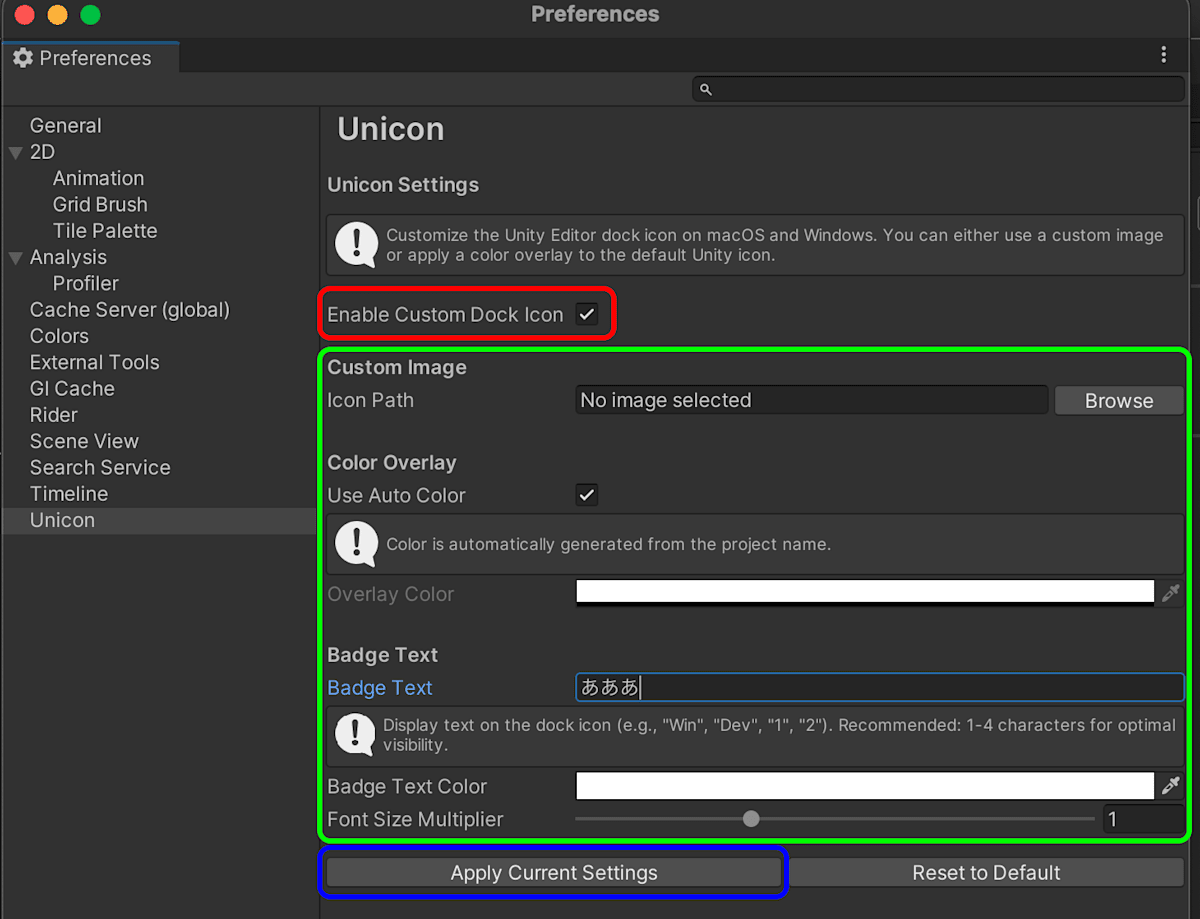1200x919 pixels.
Task: Click info icon beside the Customize description
Action: (355, 245)
